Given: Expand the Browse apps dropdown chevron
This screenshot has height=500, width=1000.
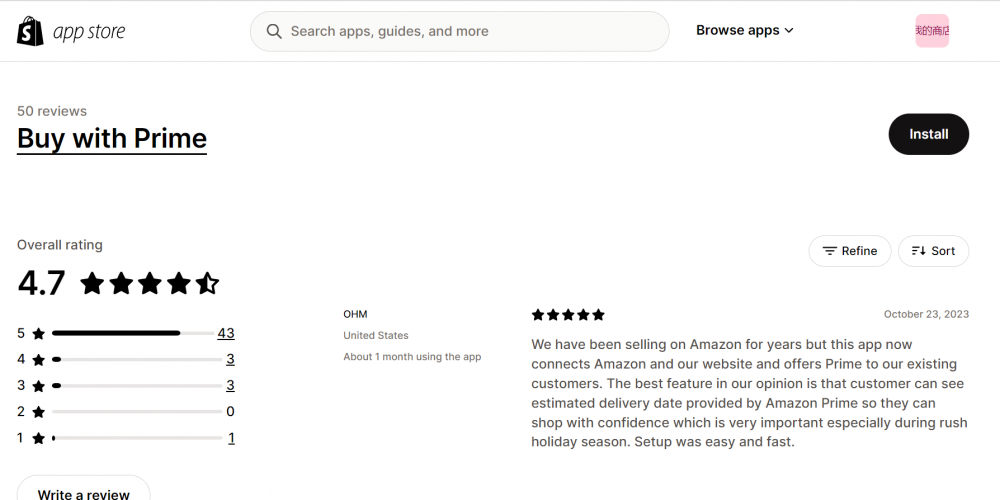Looking at the screenshot, I should click(x=789, y=31).
